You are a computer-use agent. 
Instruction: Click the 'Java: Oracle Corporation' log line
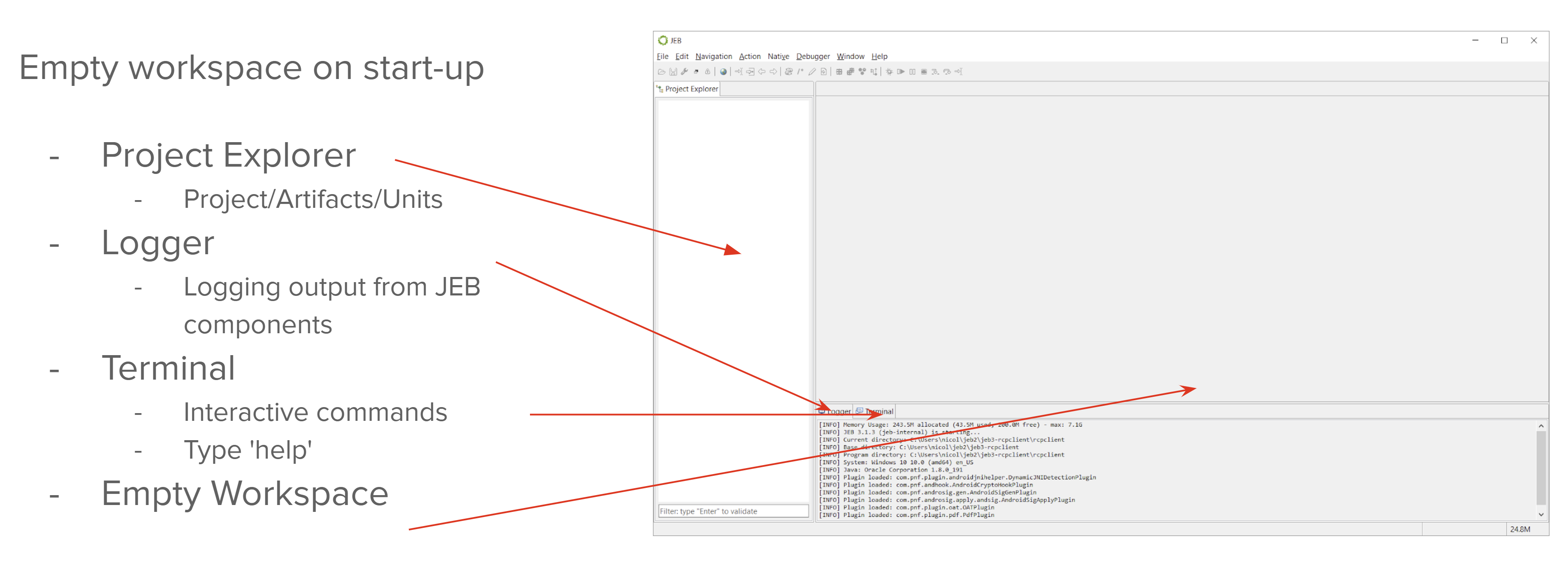(890, 470)
